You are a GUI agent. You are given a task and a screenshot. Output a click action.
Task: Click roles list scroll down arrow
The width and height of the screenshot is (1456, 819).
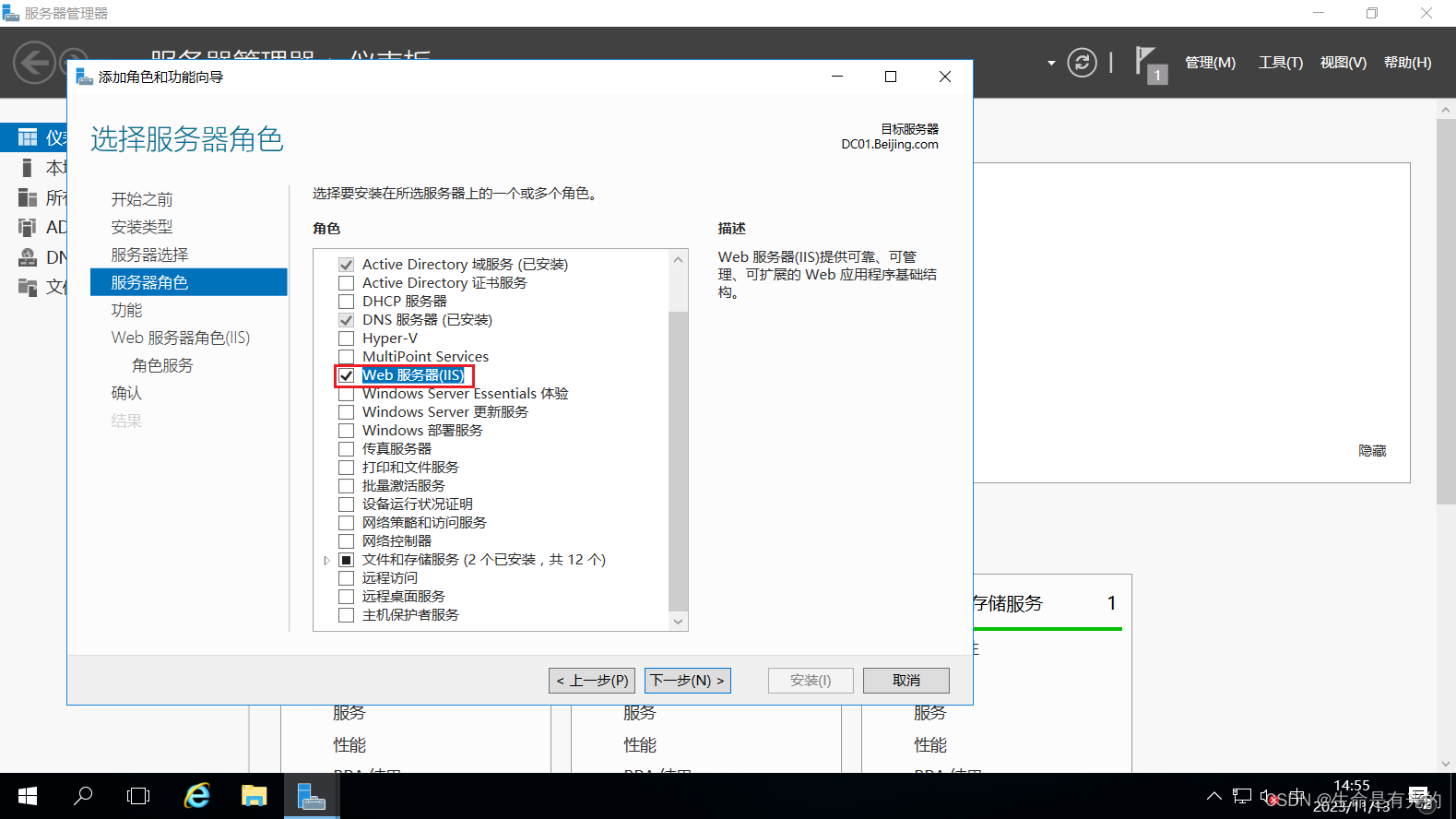679,621
